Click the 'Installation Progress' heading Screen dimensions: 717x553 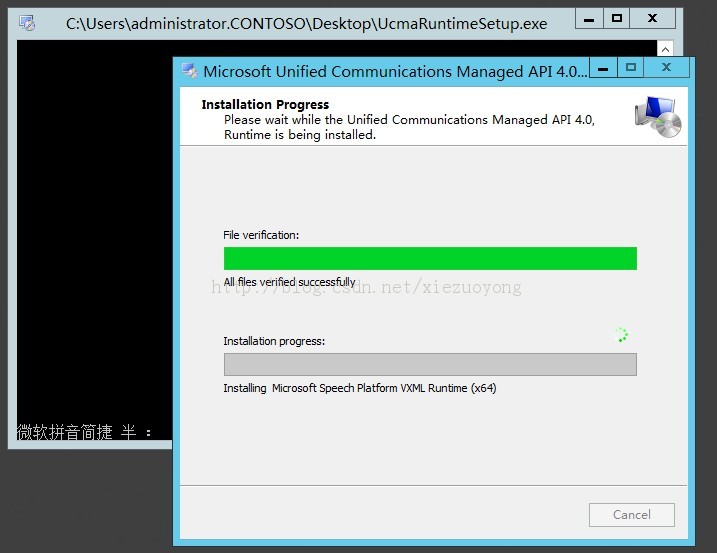click(265, 105)
